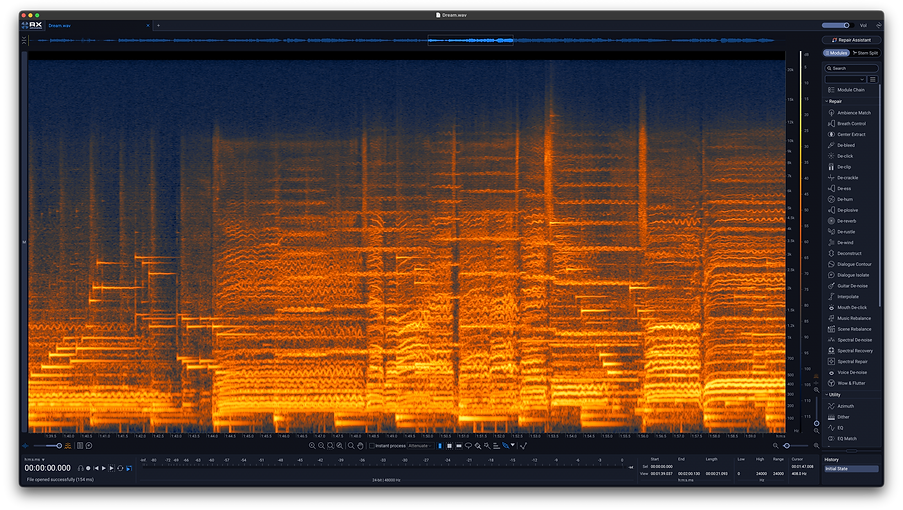Open the Spectral De-noise module
The image size is (903, 510).
[x=851, y=340]
